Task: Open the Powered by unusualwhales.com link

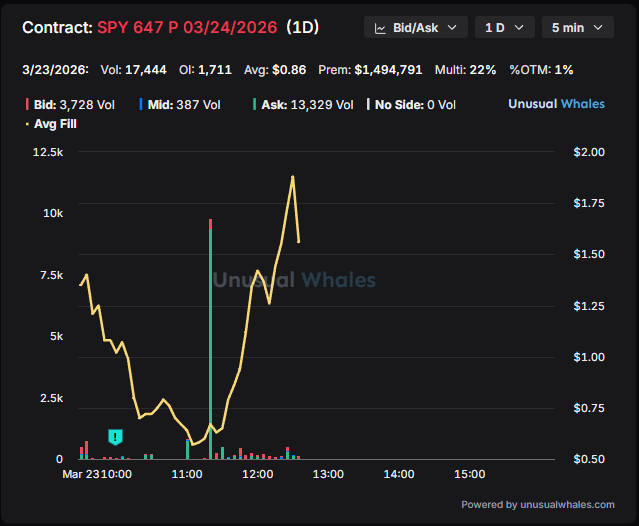Action: 538,504
